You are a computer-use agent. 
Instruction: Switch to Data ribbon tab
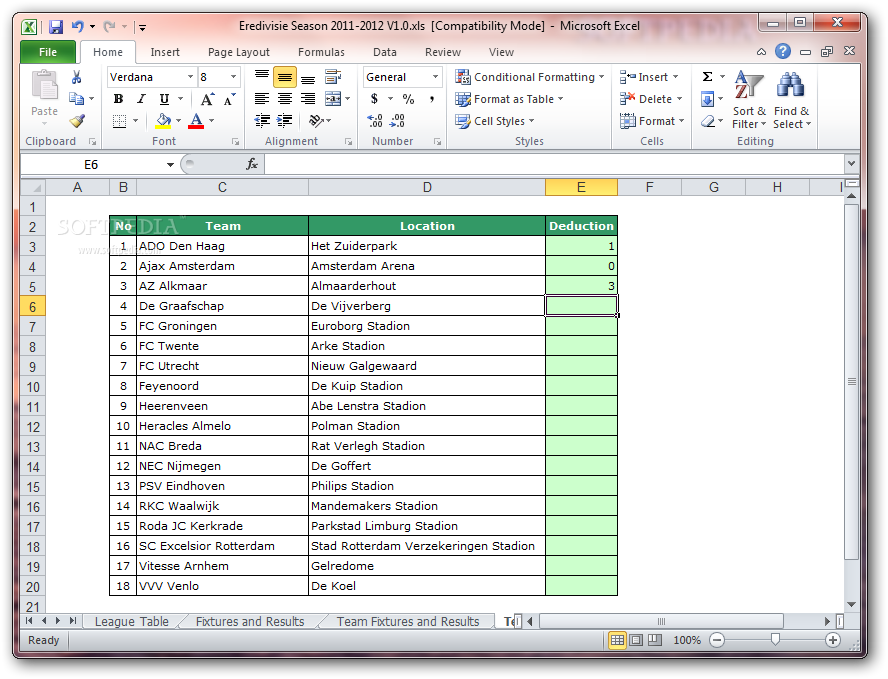click(385, 52)
